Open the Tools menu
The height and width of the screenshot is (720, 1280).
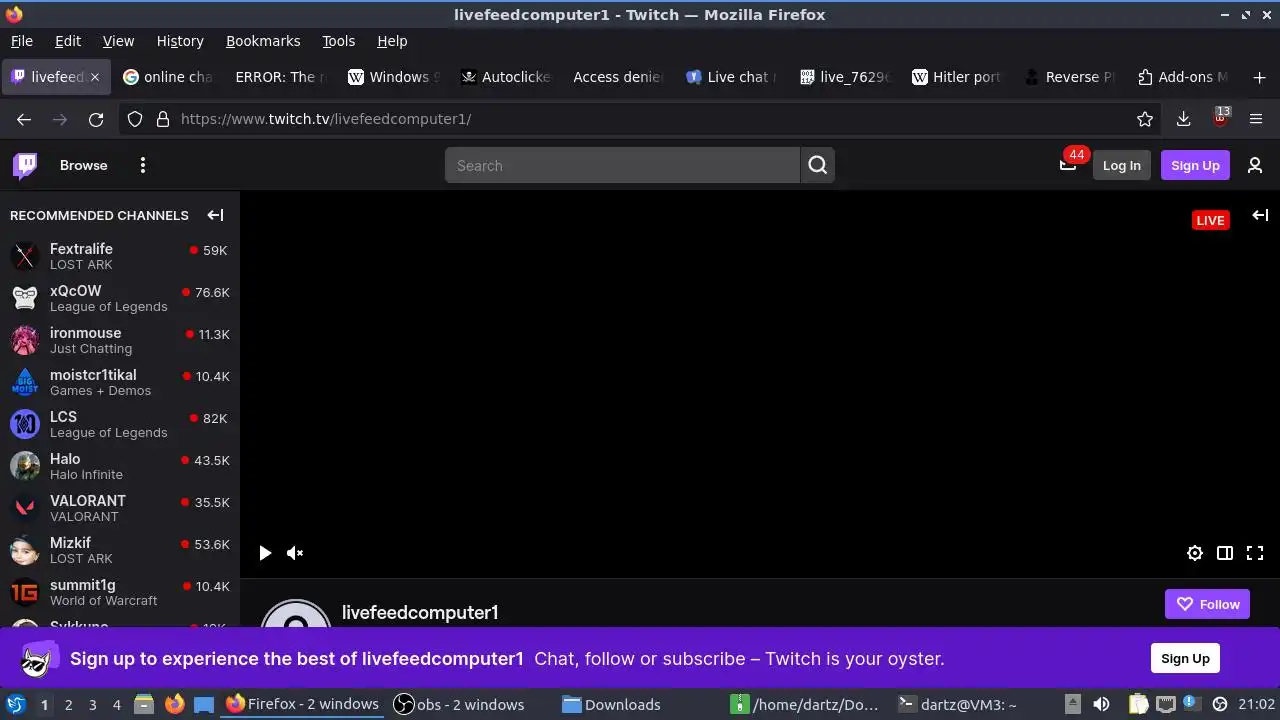[x=338, y=41]
